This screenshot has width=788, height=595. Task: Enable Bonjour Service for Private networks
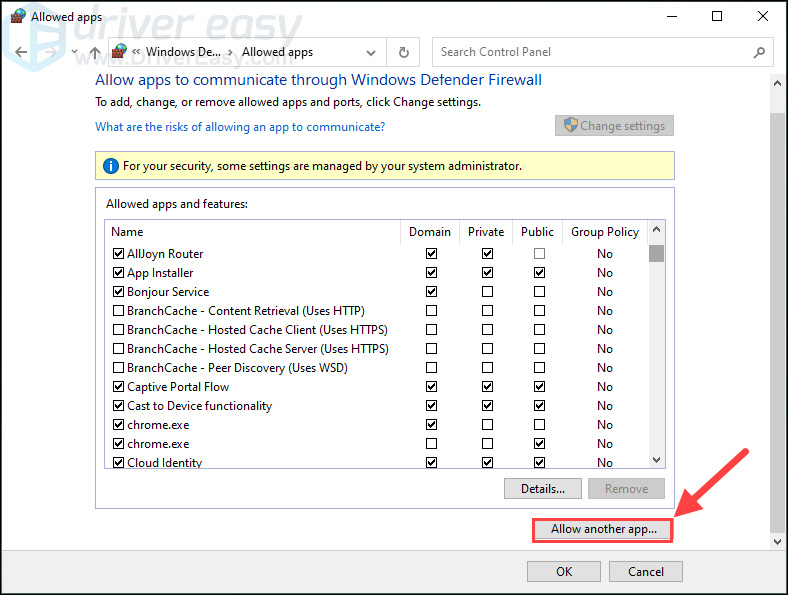click(487, 292)
